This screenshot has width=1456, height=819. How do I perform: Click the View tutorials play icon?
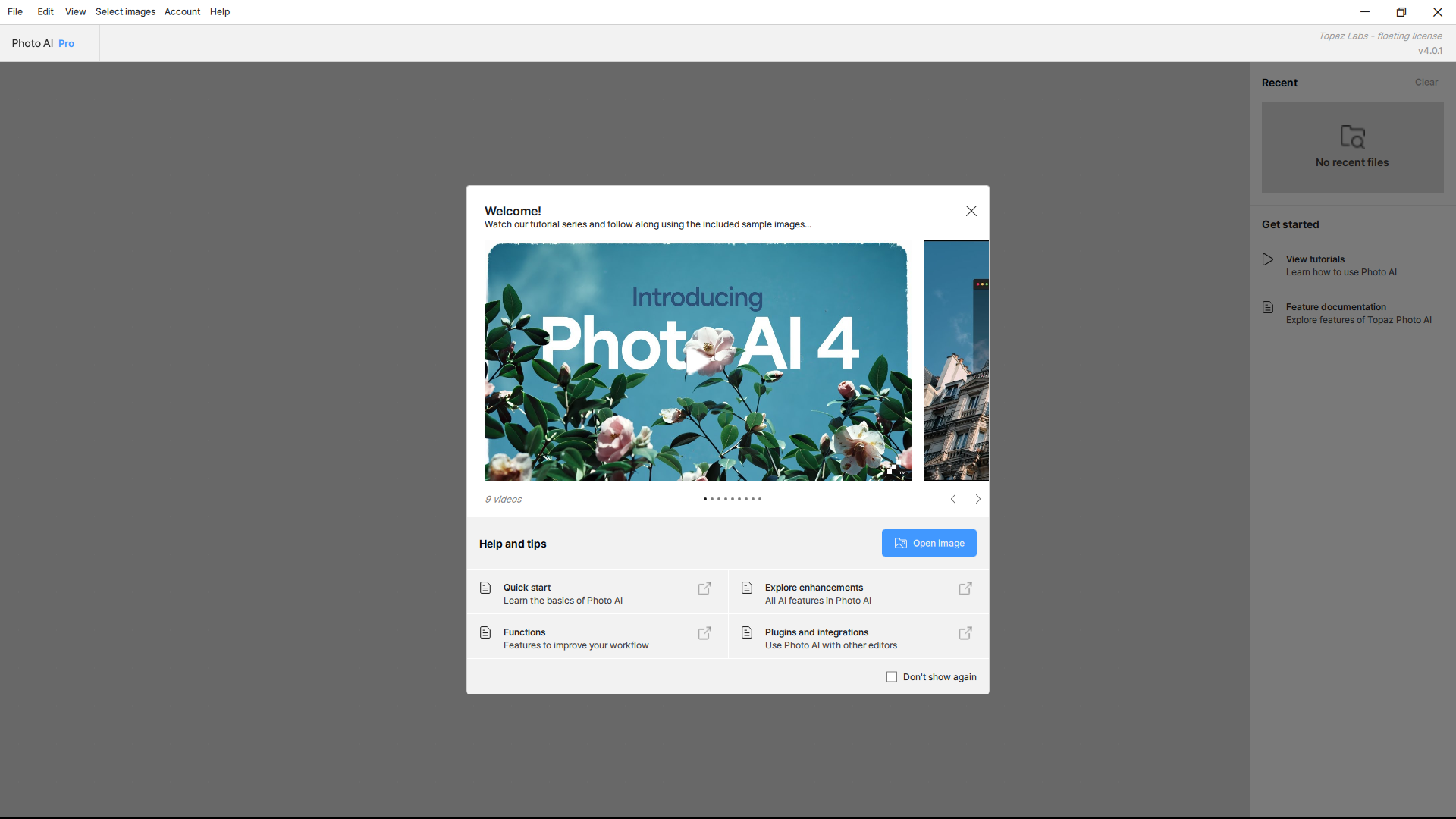point(1268,259)
